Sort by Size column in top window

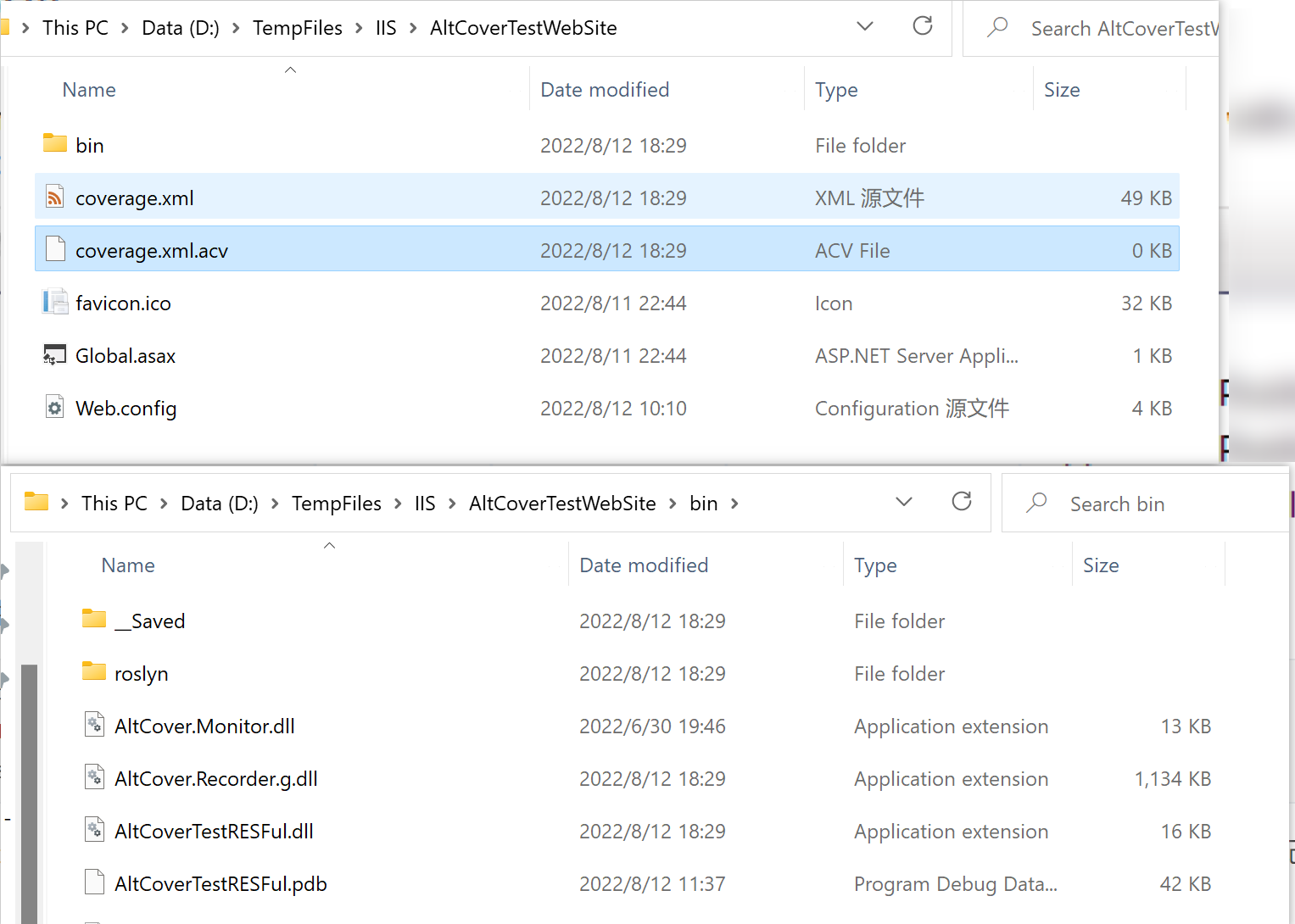pos(1062,90)
